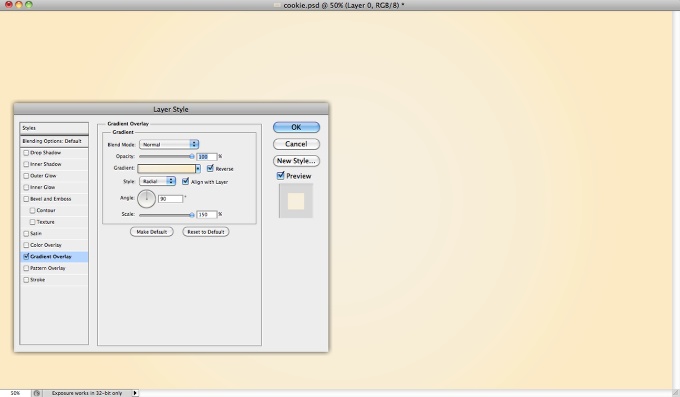Uncheck Align with Layer checkbox
The height and width of the screenshot is (397, 680).
[x=186, y=181]
